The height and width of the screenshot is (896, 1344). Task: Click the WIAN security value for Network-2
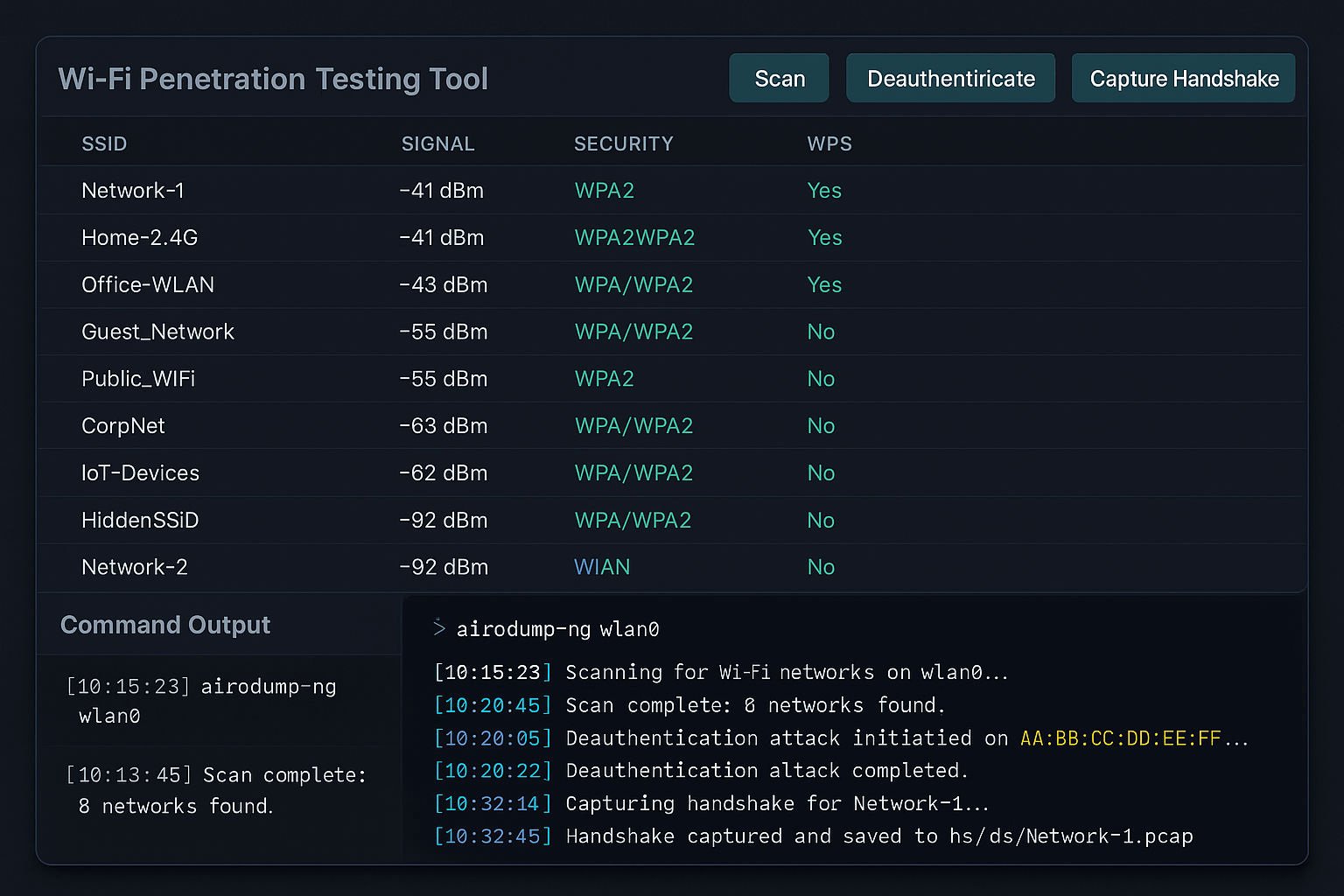click(x=602, y=568)
